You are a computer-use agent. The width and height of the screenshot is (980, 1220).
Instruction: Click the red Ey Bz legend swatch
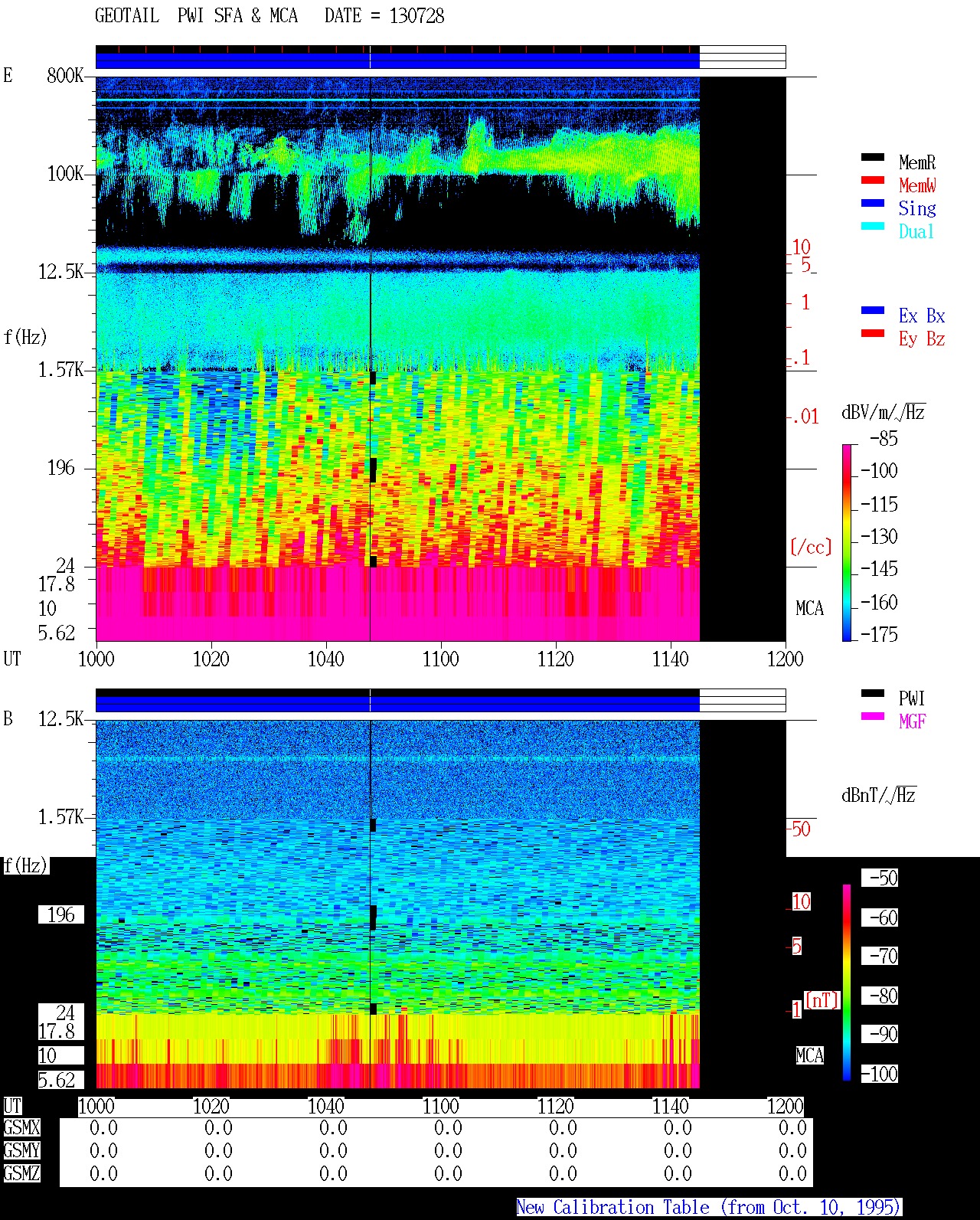pyautogui.click(x=873, y=333)
